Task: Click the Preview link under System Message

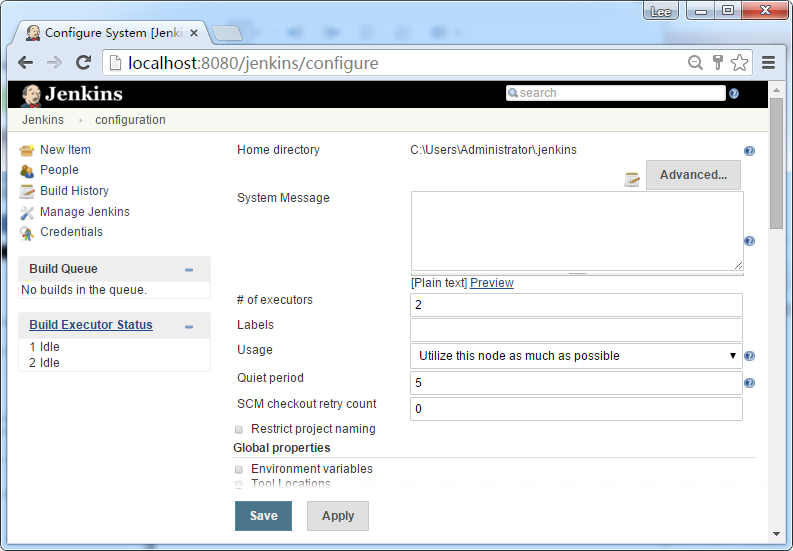Action: 491,283
